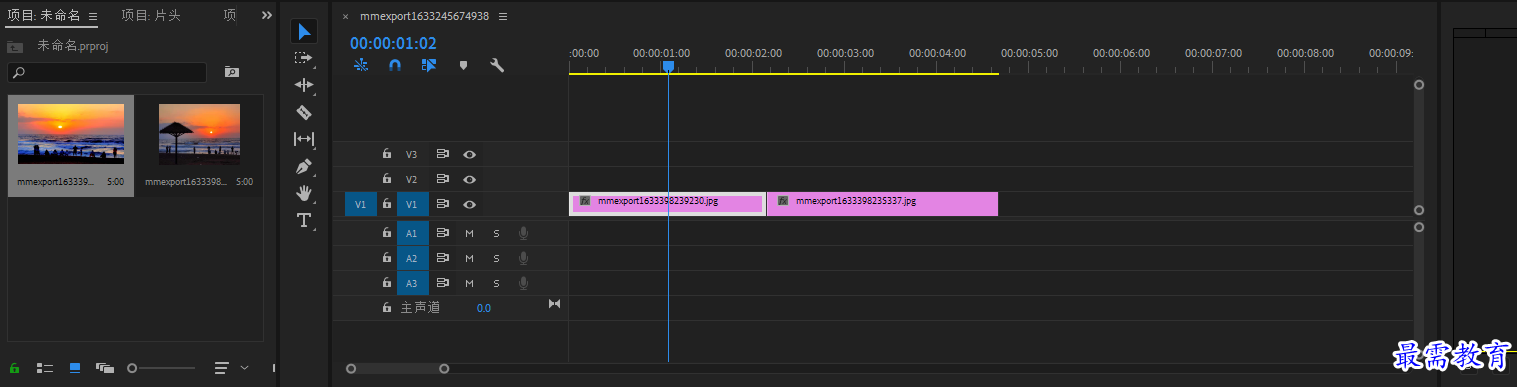Toggle project writable green lock icon
Viewport: 1517px width, 387px height.
pos(14,368)
